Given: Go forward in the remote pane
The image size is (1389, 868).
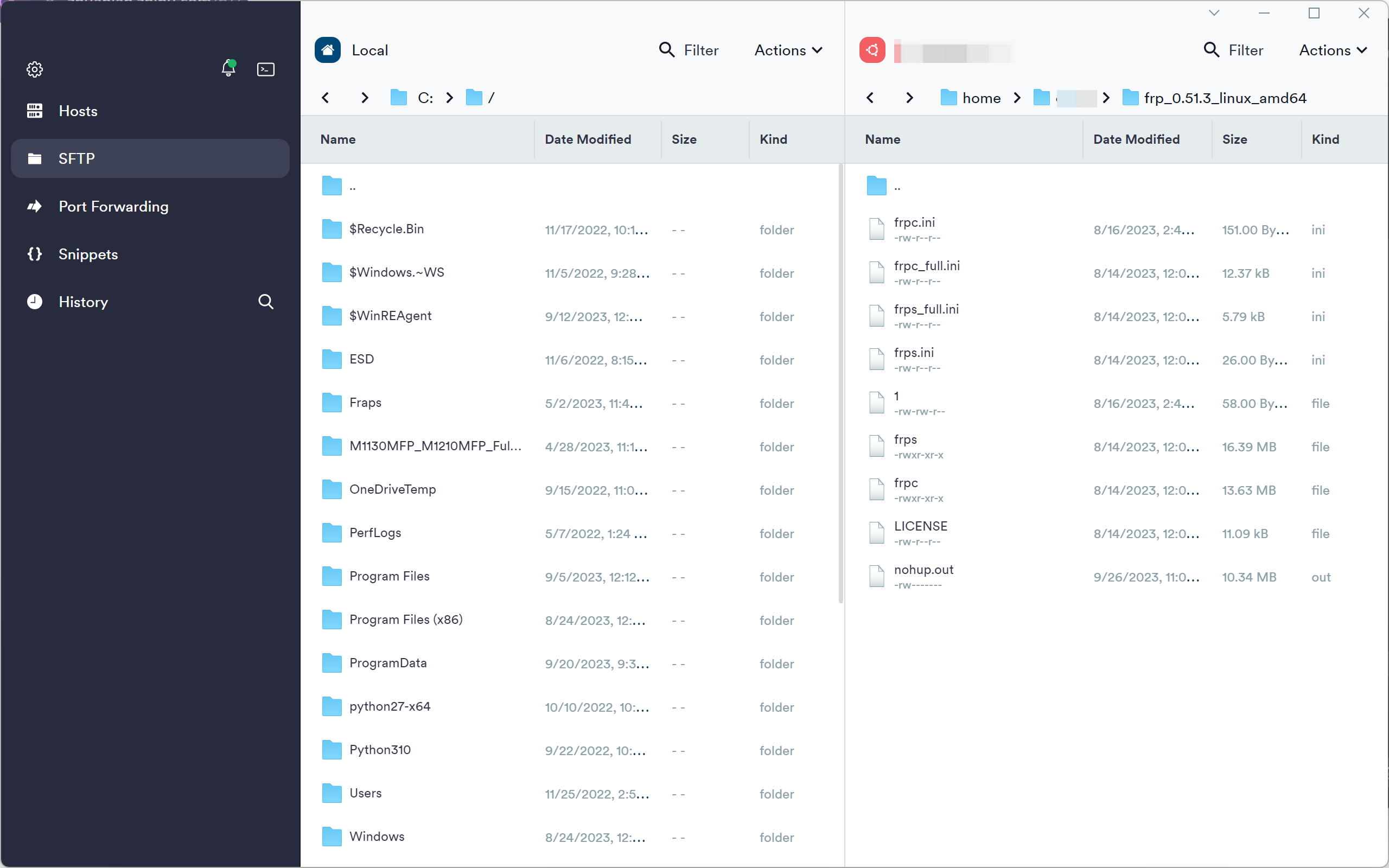Looking at the screenshot, I should [909, 98].
